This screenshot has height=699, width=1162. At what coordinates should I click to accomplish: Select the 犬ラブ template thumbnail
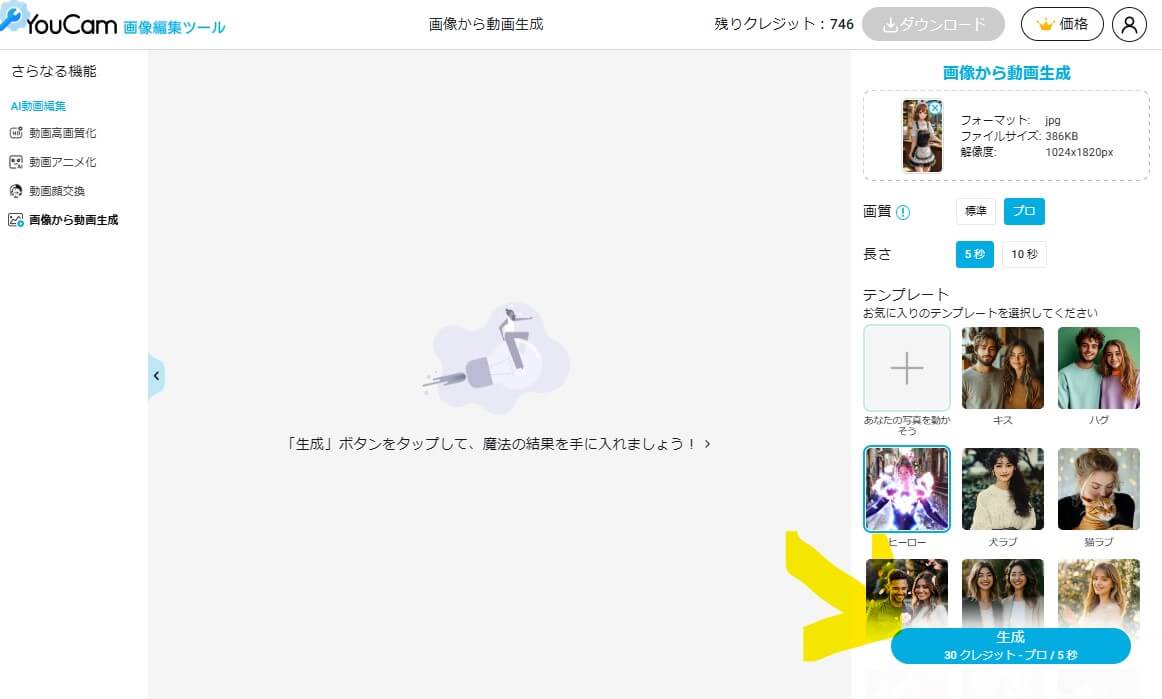pos(1003,489)
